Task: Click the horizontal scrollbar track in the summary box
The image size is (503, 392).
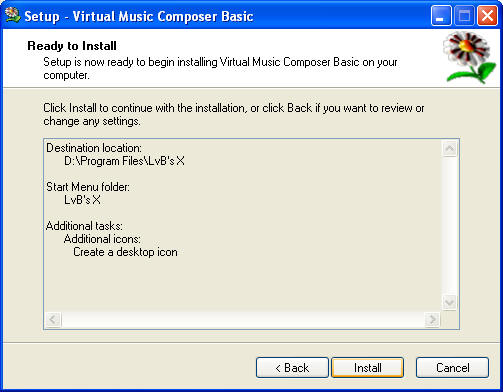Action: point(243,320)
